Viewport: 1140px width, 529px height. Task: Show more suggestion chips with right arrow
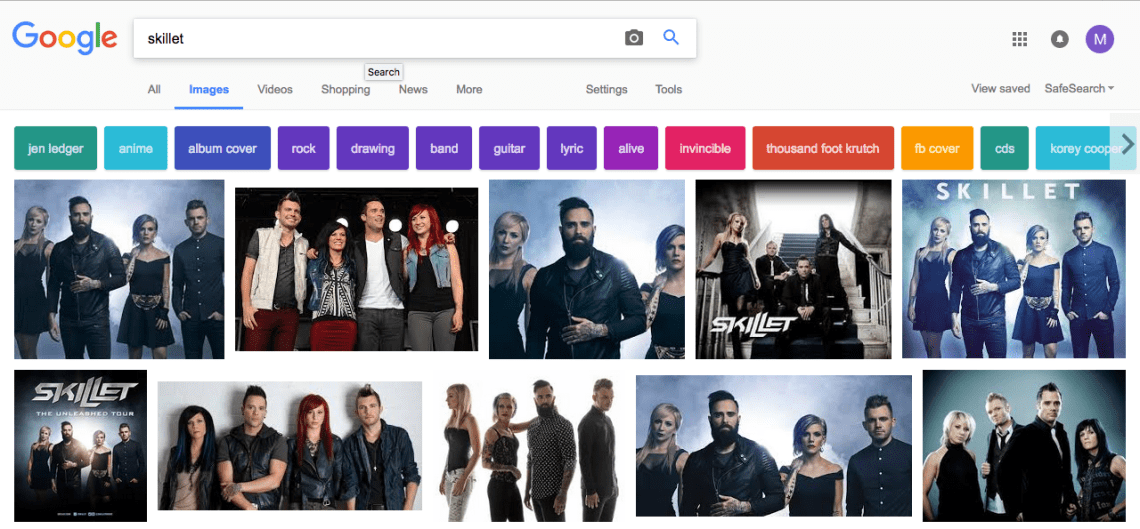pos(1127,144)
